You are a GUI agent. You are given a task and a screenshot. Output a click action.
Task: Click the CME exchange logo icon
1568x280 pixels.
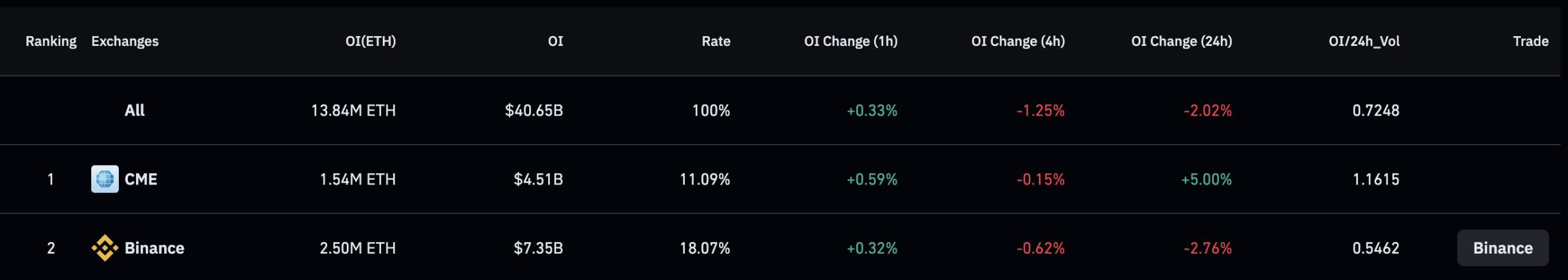click(105, 180)
